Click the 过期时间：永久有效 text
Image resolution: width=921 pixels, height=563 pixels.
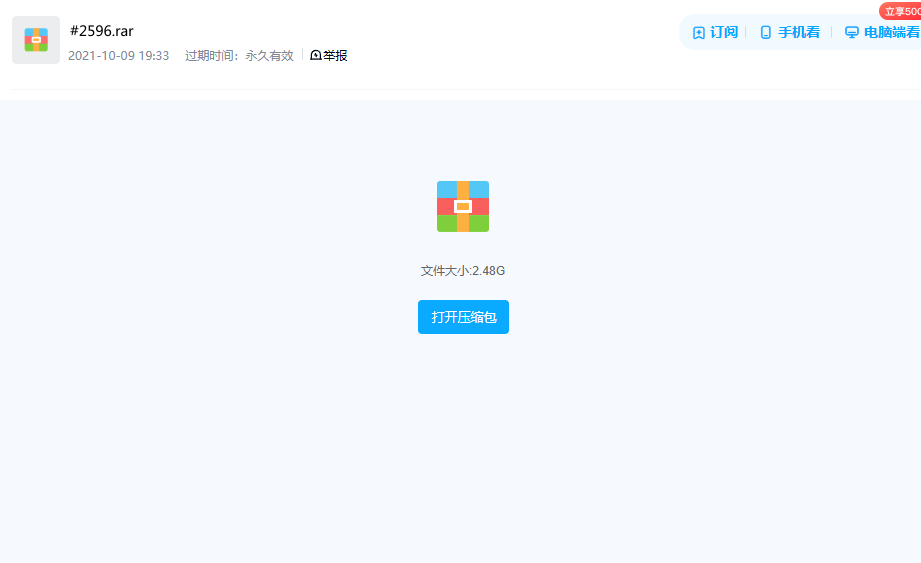coord(239,56)
